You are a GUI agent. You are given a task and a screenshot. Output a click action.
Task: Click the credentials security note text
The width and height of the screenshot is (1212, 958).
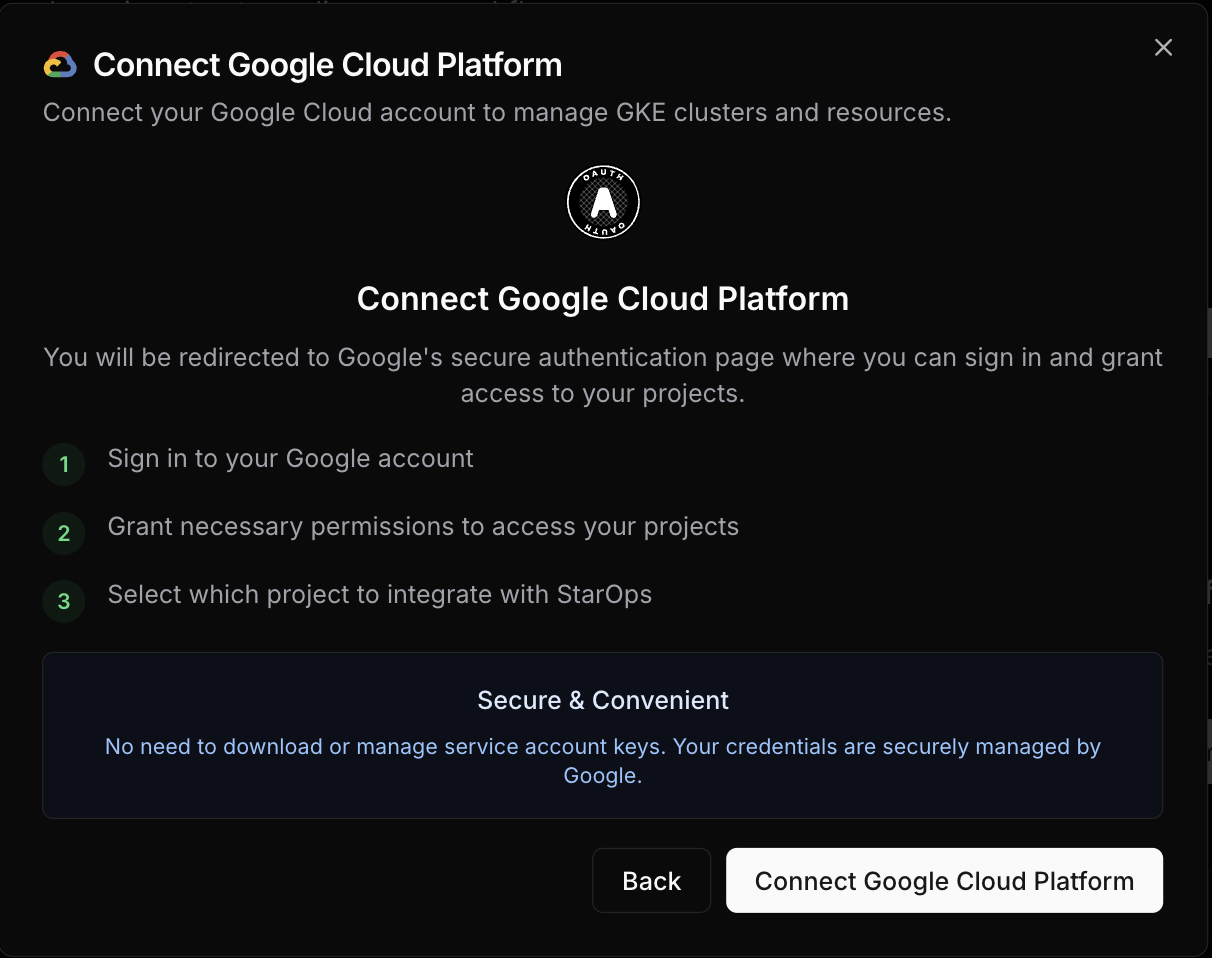click(x=603, y=760)
